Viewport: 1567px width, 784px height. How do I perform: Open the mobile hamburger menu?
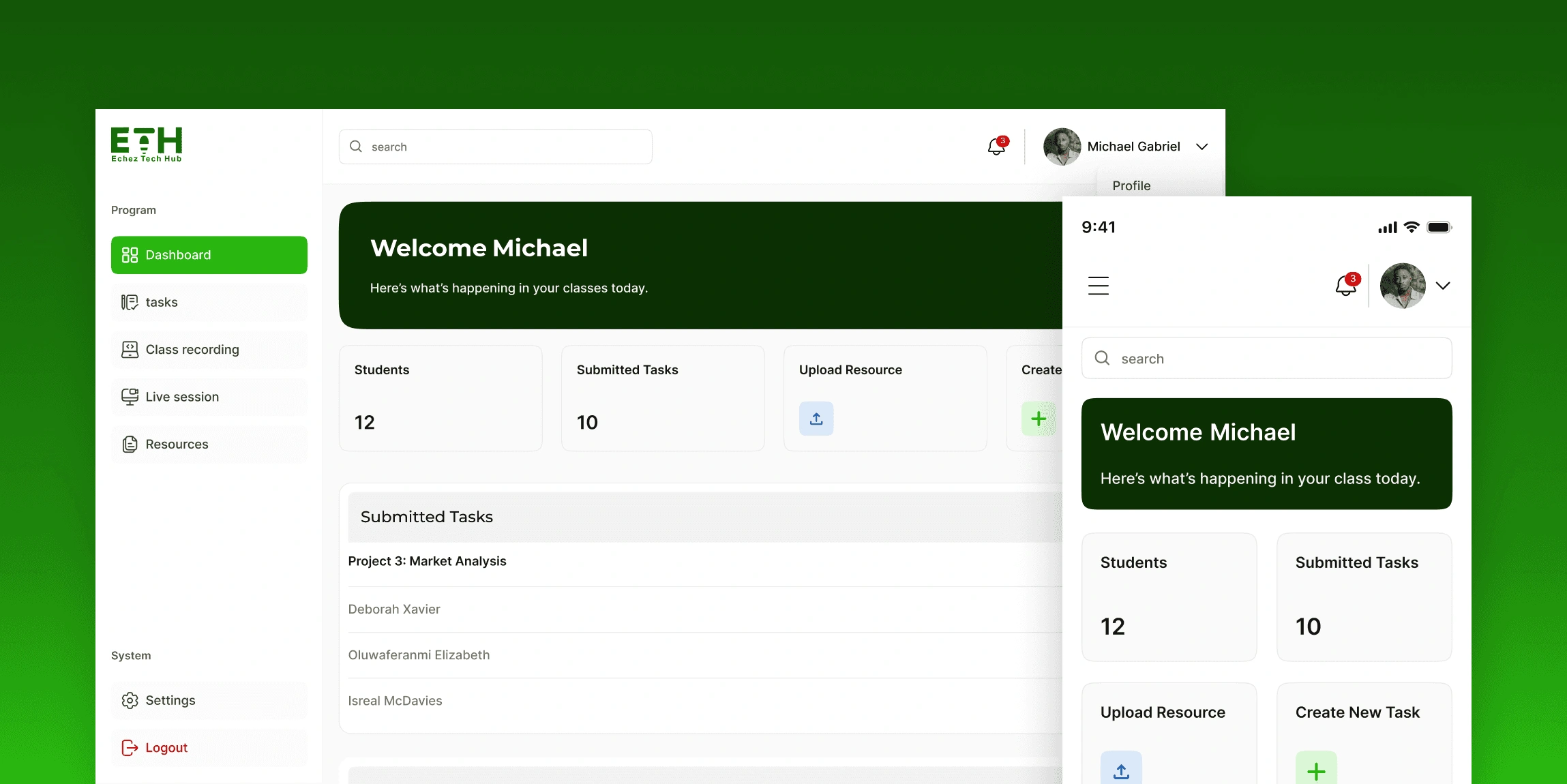(x=1098, y=286)
